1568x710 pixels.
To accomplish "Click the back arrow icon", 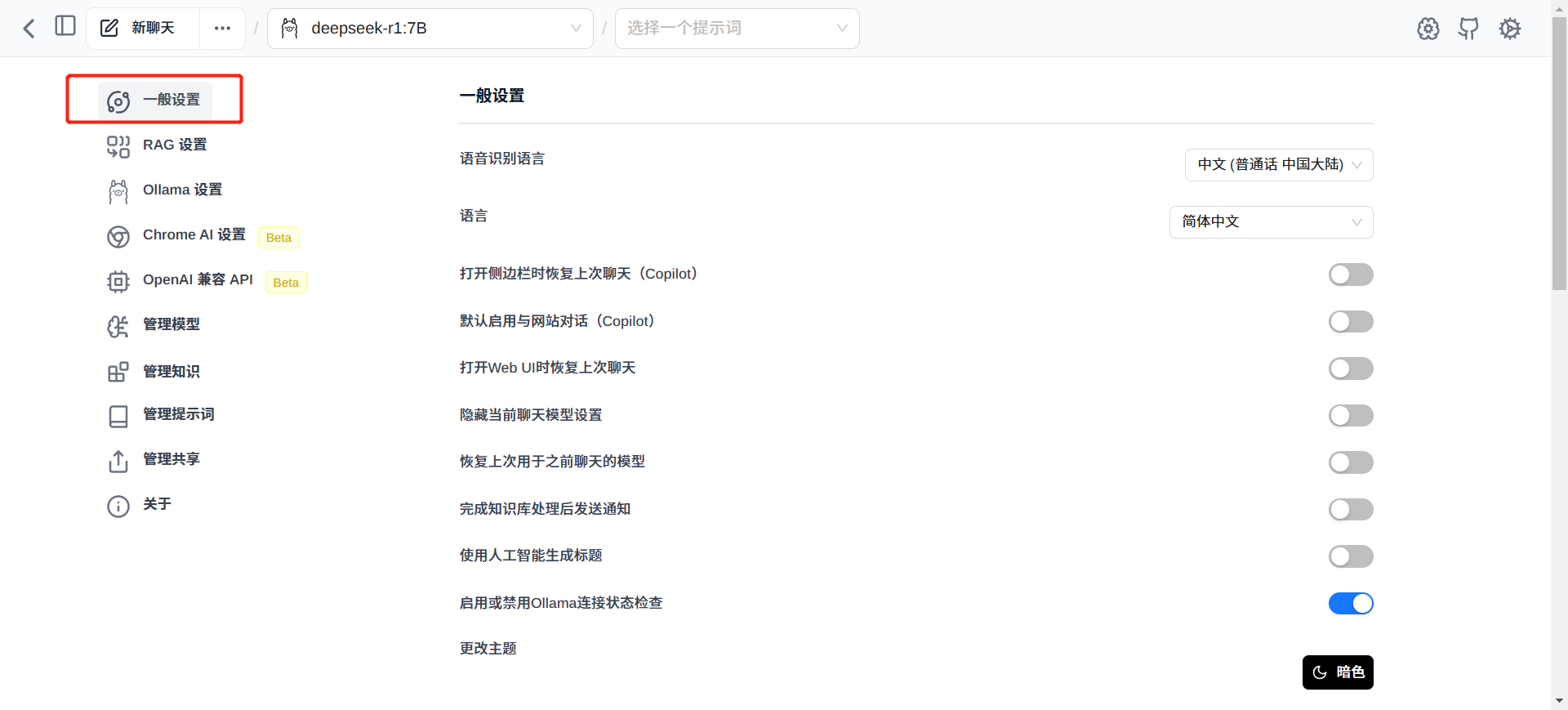I will 29,29.
